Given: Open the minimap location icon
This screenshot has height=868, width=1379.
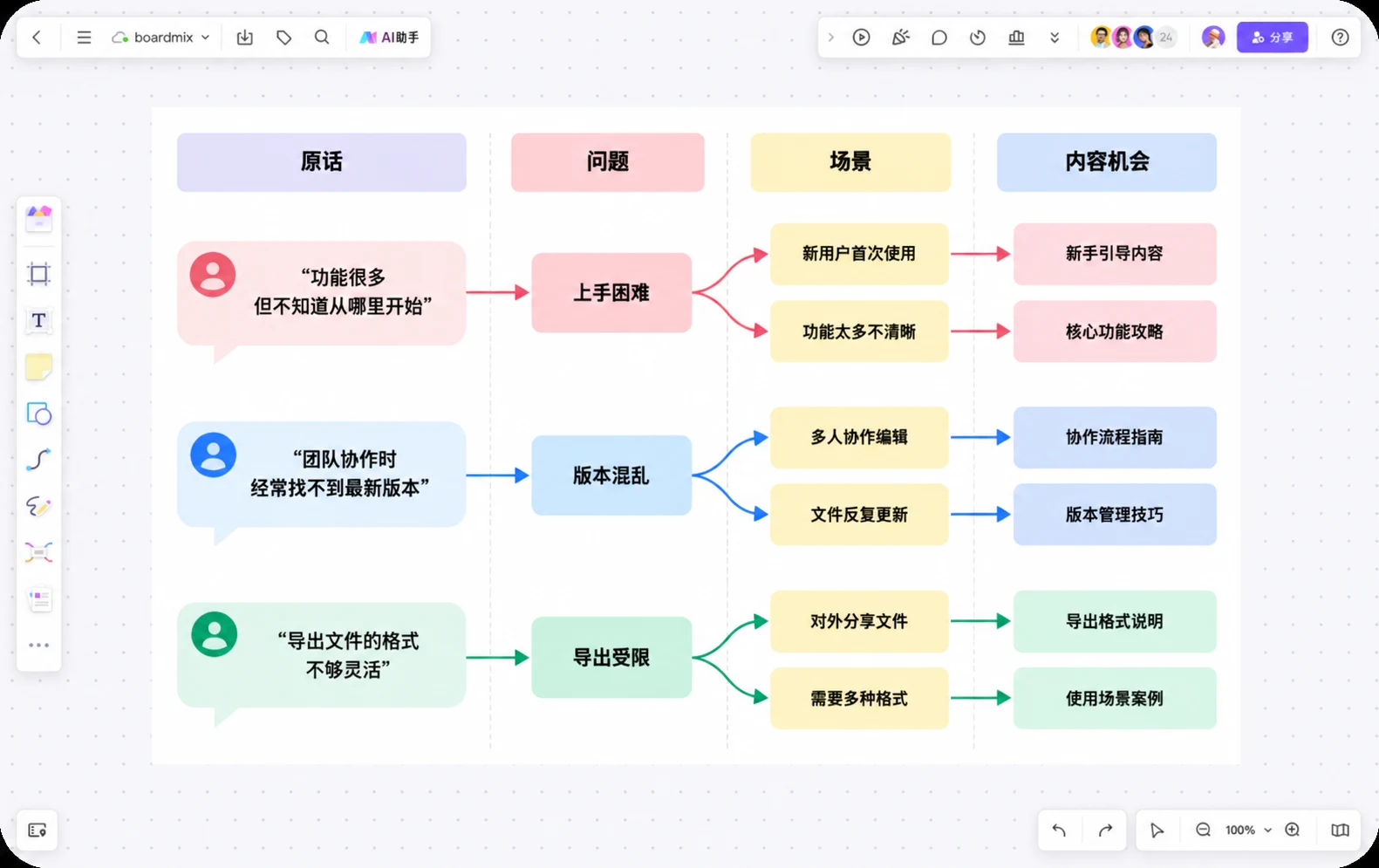Looking at the screenshot, I should pos(38,830).
